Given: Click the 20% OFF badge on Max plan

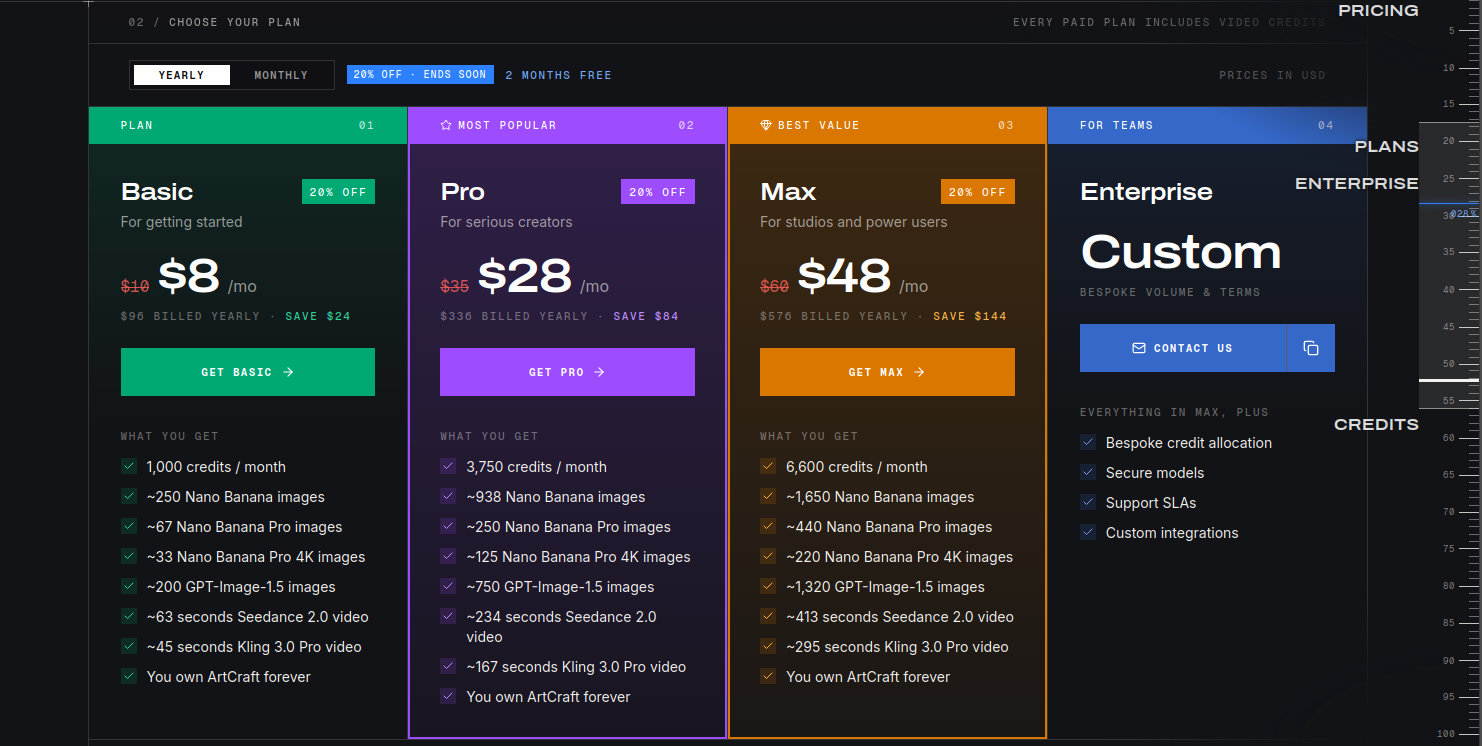Looking at the screenshot, I should pos(978,192).
